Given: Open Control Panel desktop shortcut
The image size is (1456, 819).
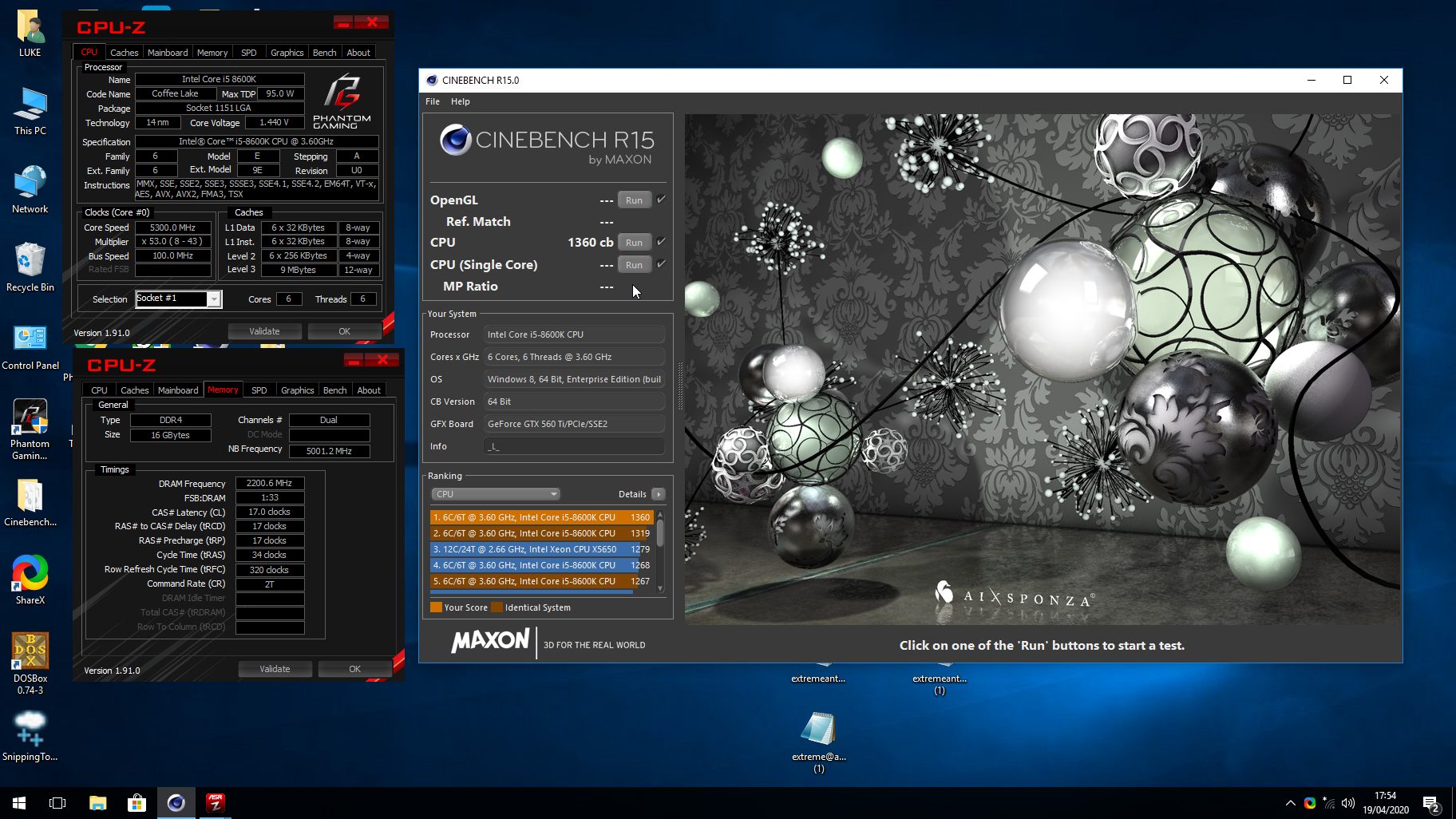Looking at the screenshot, I should (30, 346).
